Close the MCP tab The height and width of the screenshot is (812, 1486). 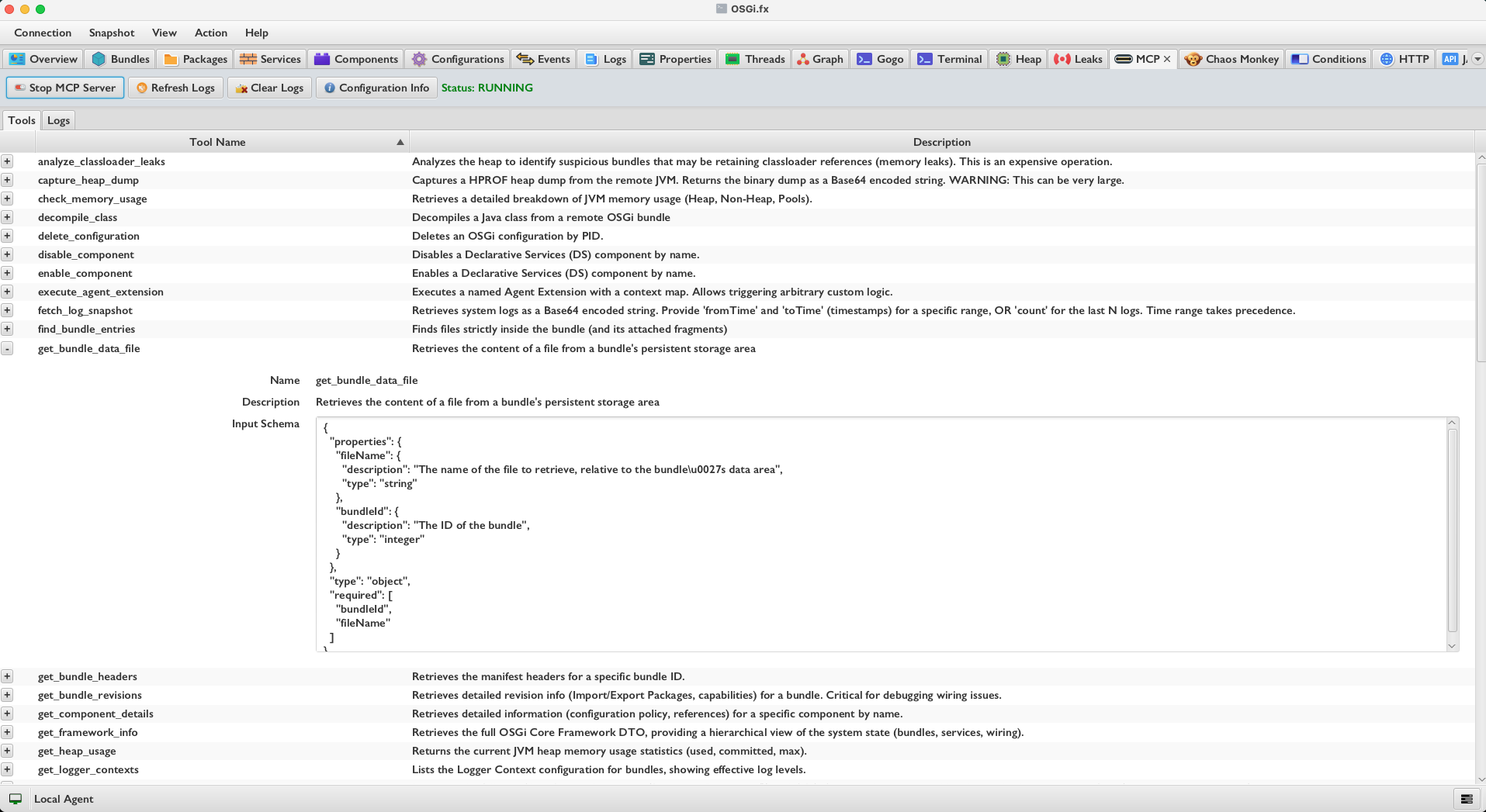[x=1167, y=59]
